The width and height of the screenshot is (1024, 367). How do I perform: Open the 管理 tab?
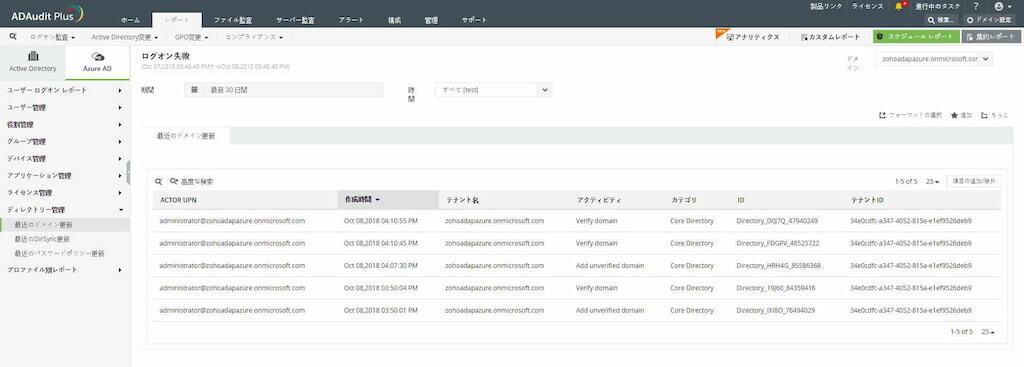(431, 20)
